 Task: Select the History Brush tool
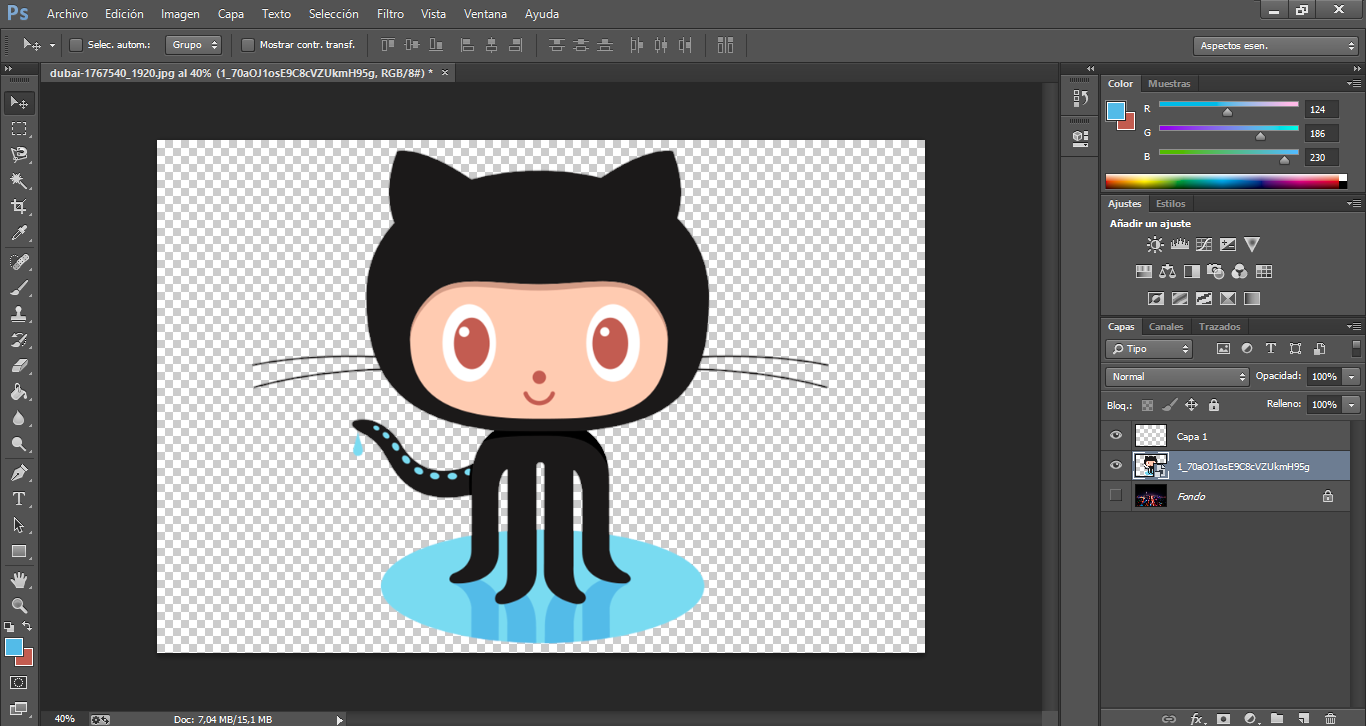tap(19, 339)
